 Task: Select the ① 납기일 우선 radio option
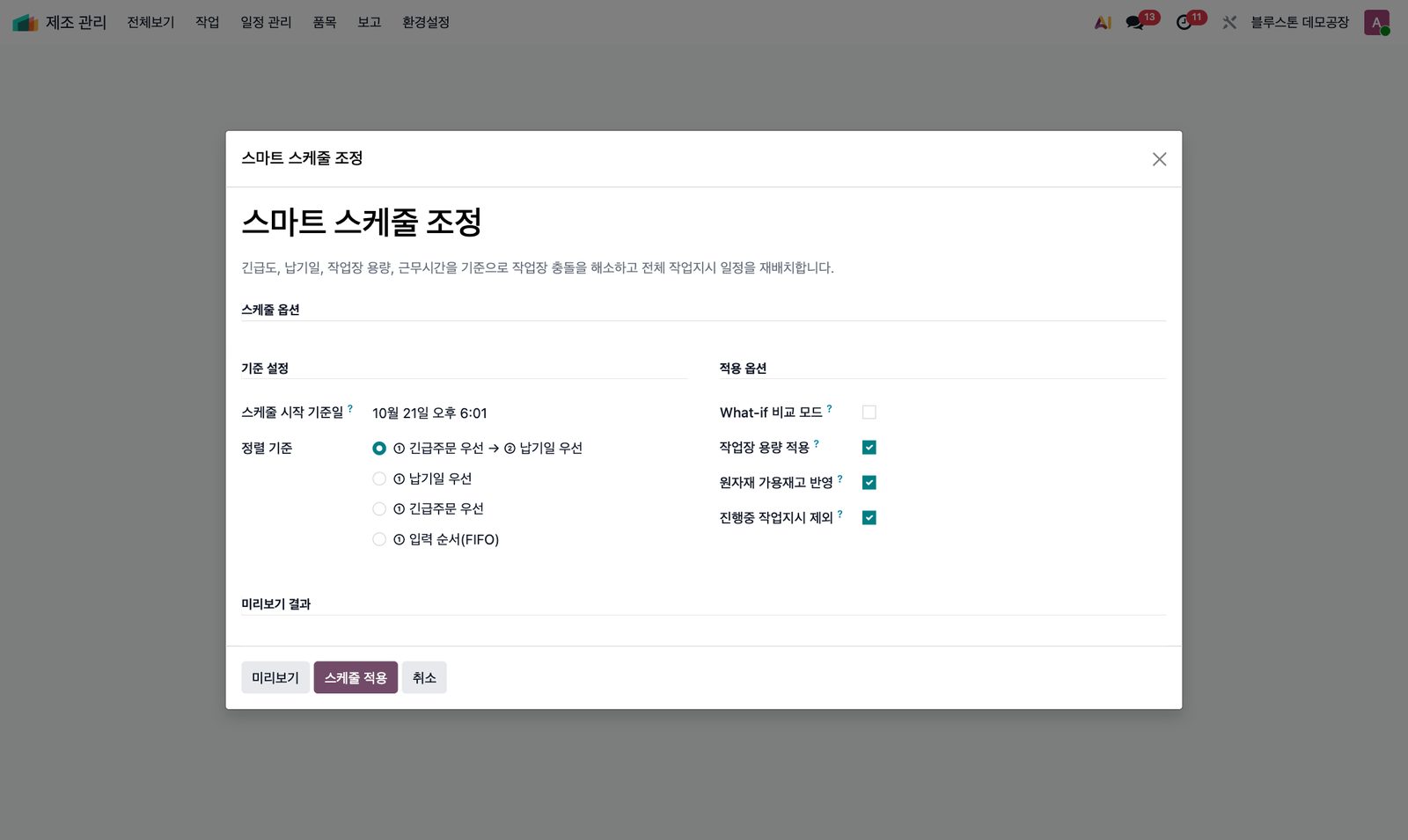[379, 478]
